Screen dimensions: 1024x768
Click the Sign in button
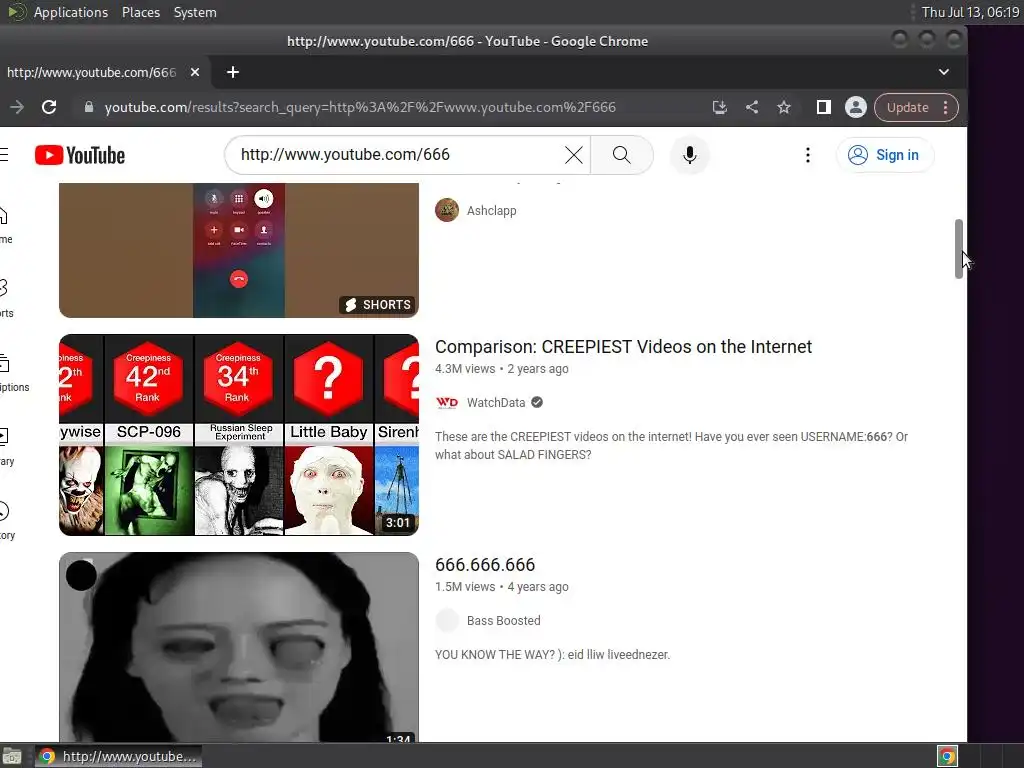885,155
